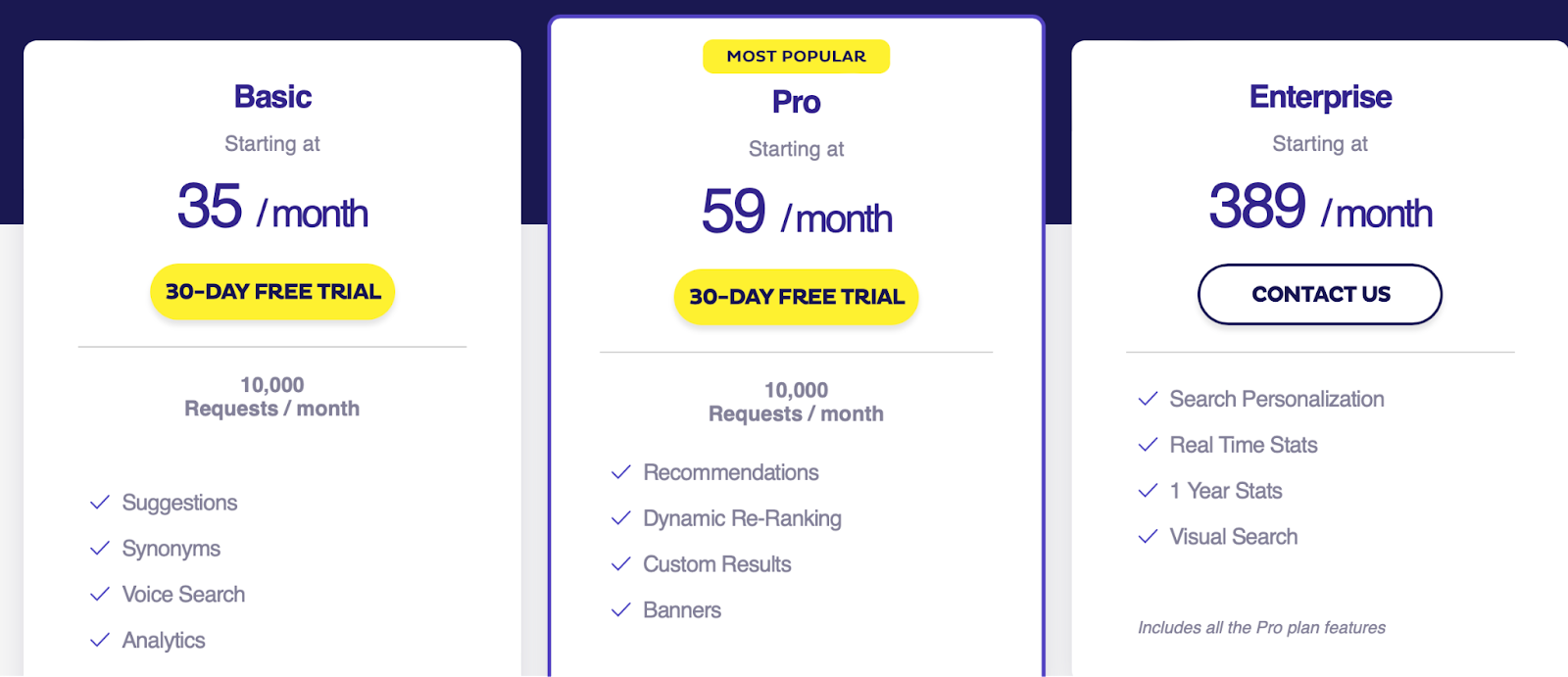Screen dimensions: 1568x677
Task: Click the Real Time Stats feature
Action: (x=1244, y=445)
